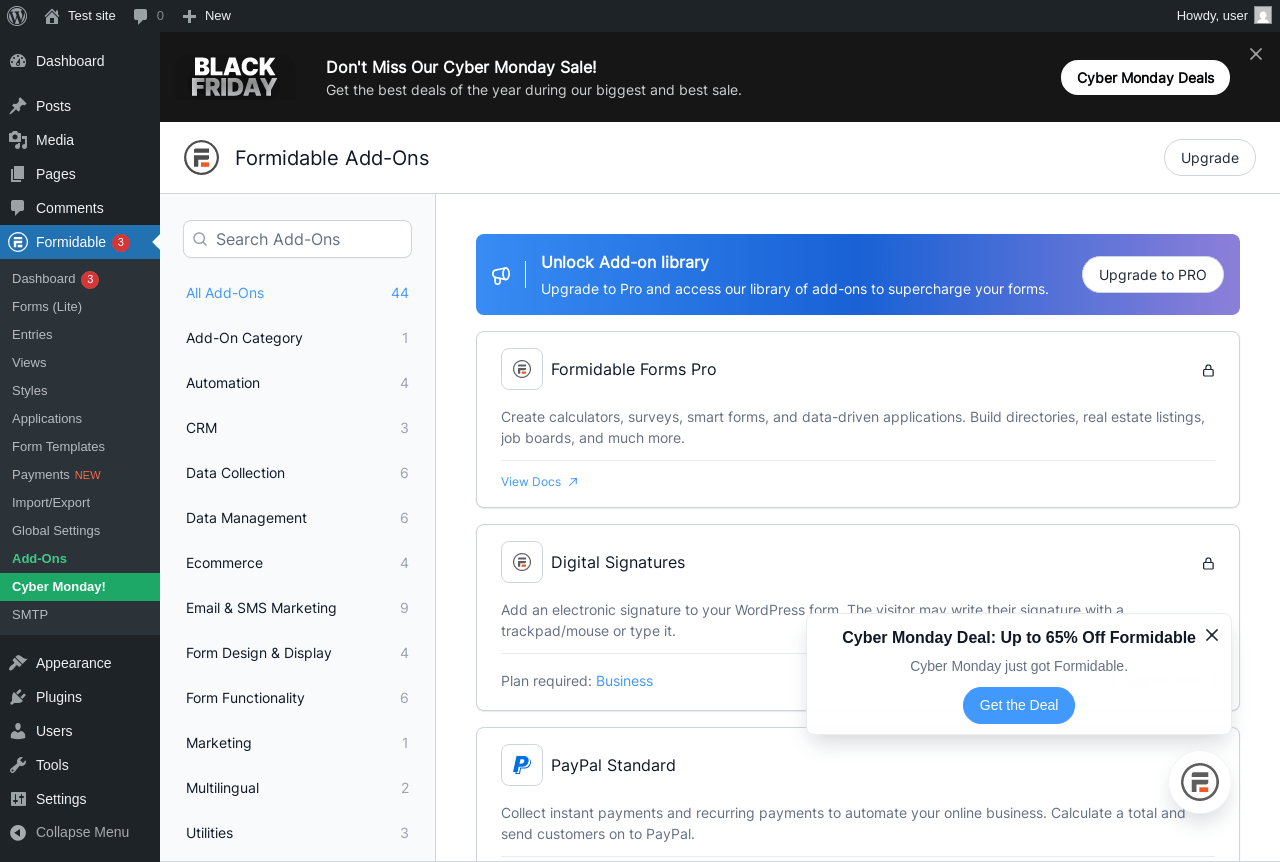Click the Formidable floating help icon
This screenshot has width=1280, height=862.
pos(1199,782)
